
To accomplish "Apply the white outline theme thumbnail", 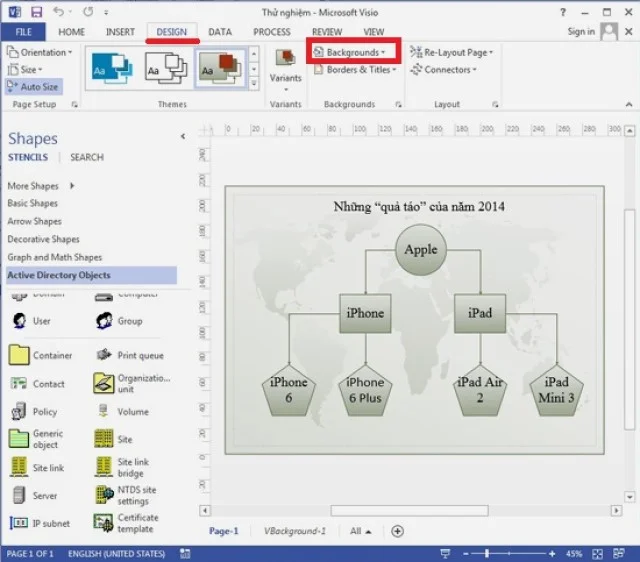I will (x=166, y=67).
